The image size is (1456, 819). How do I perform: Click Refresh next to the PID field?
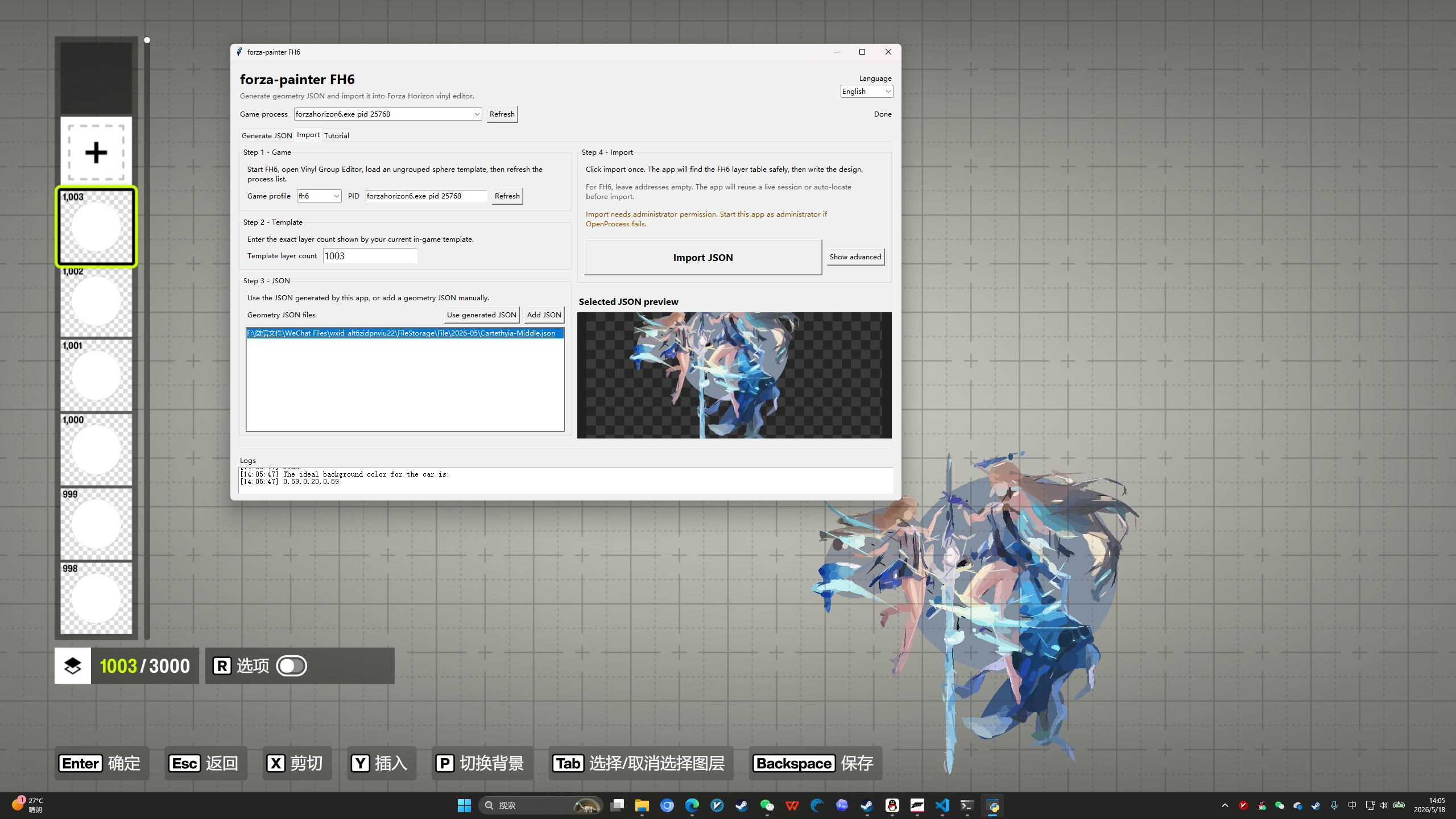pos(507,196)
